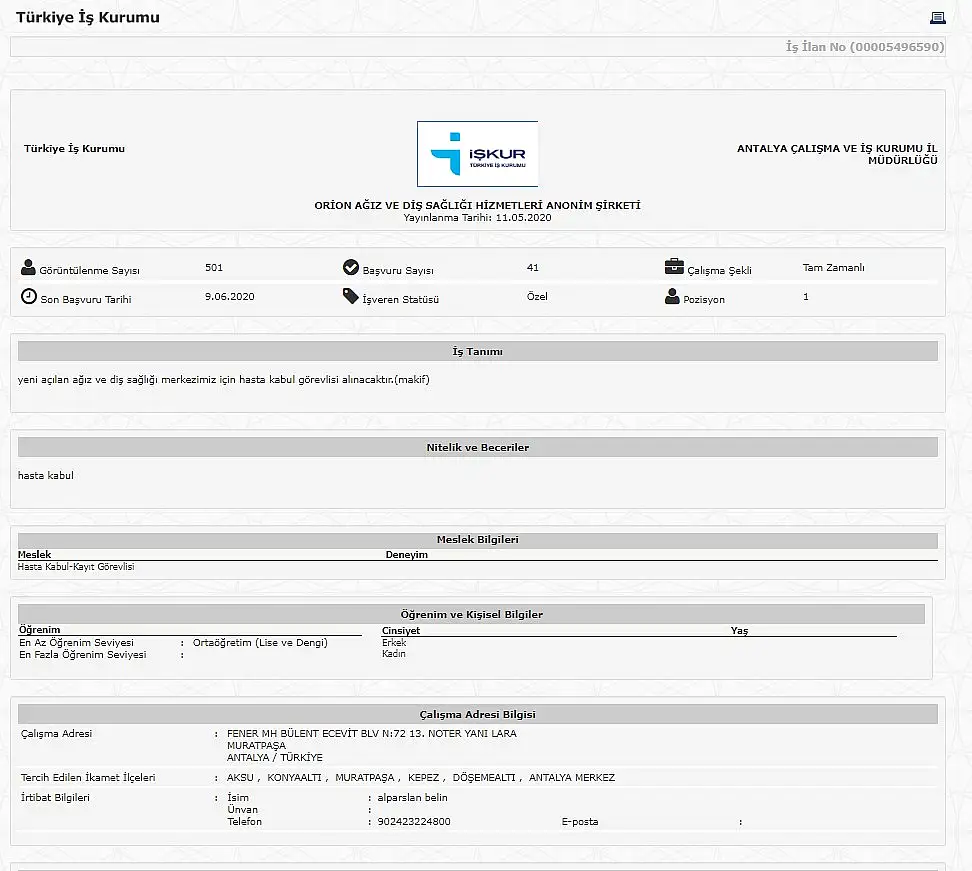Click the tag icon beside İşveren Statüsü
The width and height of the screenshot is (972, 871).
coord(351,296)
